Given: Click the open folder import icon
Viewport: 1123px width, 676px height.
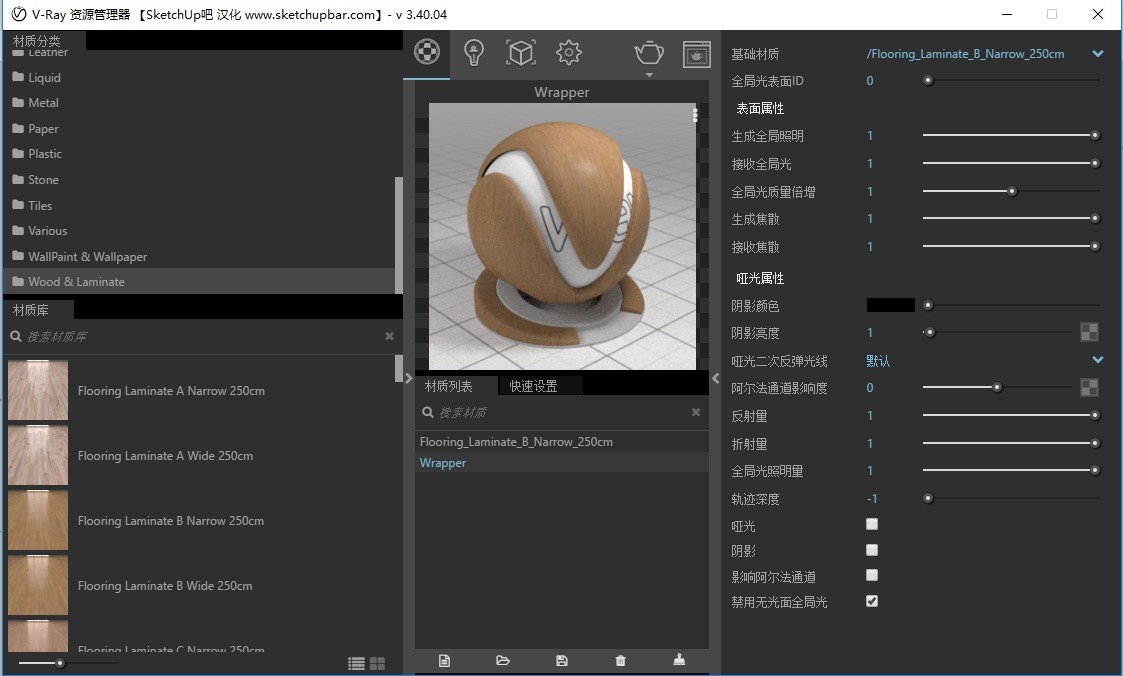Looking at the screenshot, I should [503, 661].
